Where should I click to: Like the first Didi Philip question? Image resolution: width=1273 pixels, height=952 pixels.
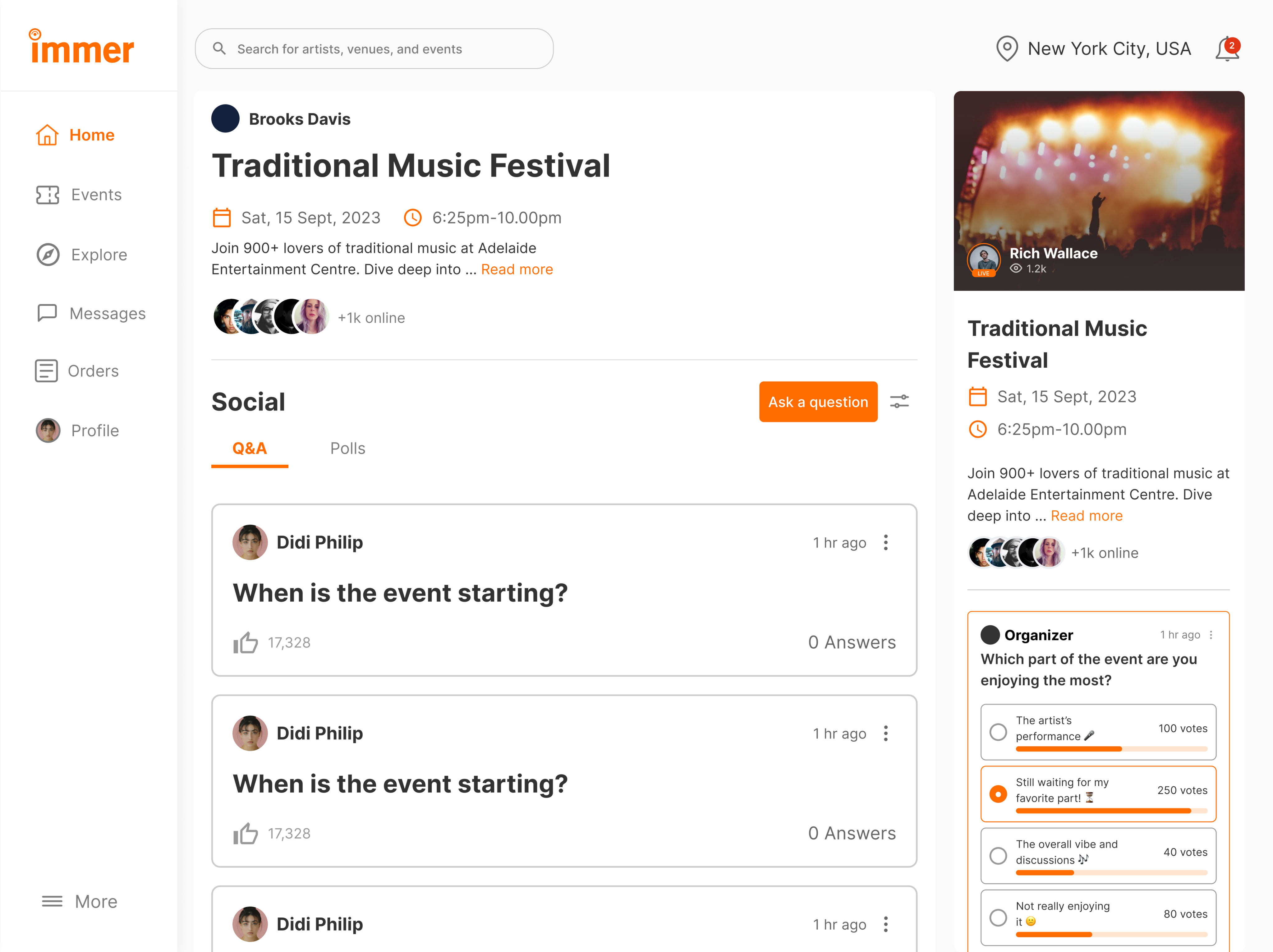(246, 642)
